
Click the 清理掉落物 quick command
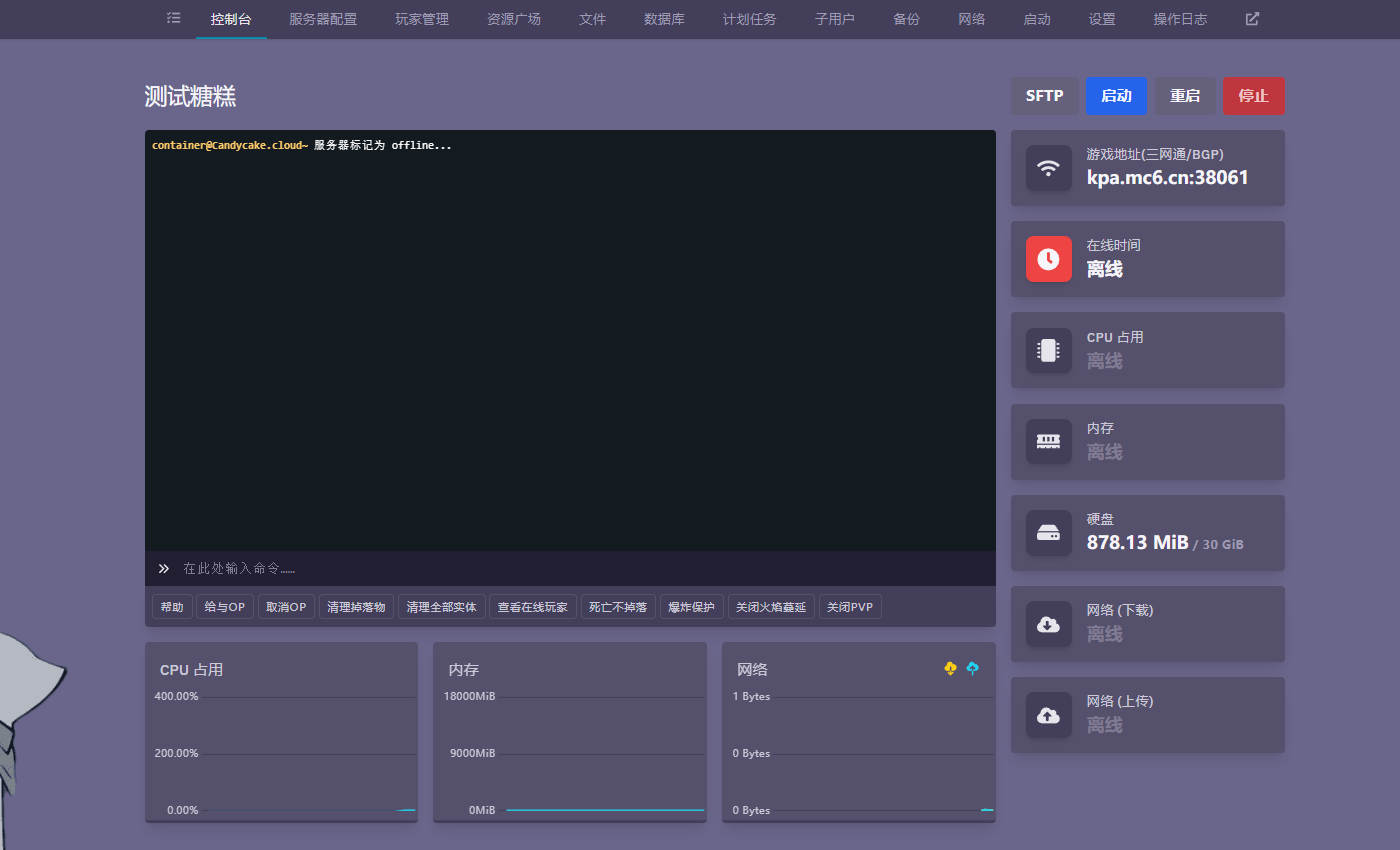coord(356,607)
